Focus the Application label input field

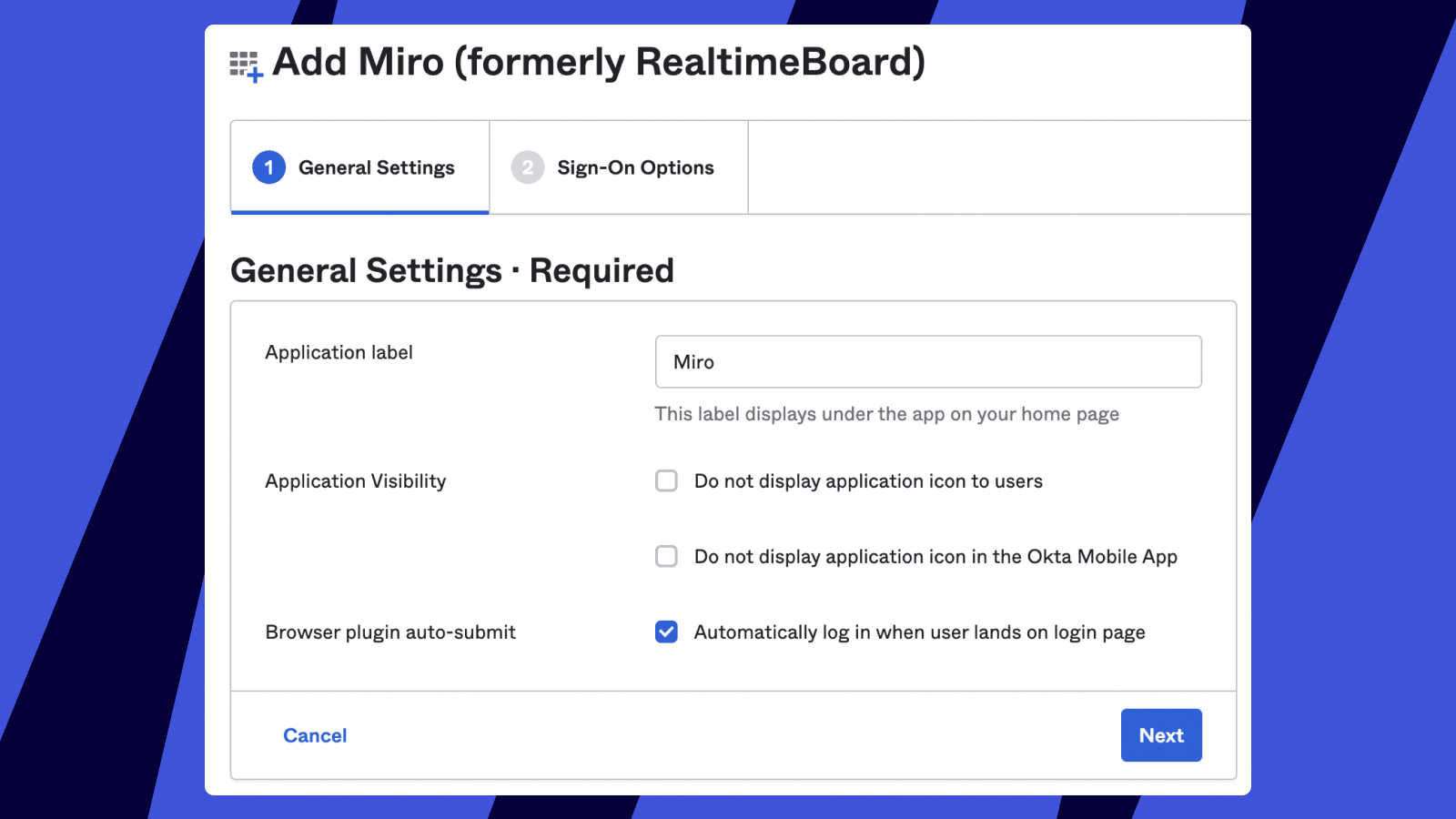pos(928,362)
